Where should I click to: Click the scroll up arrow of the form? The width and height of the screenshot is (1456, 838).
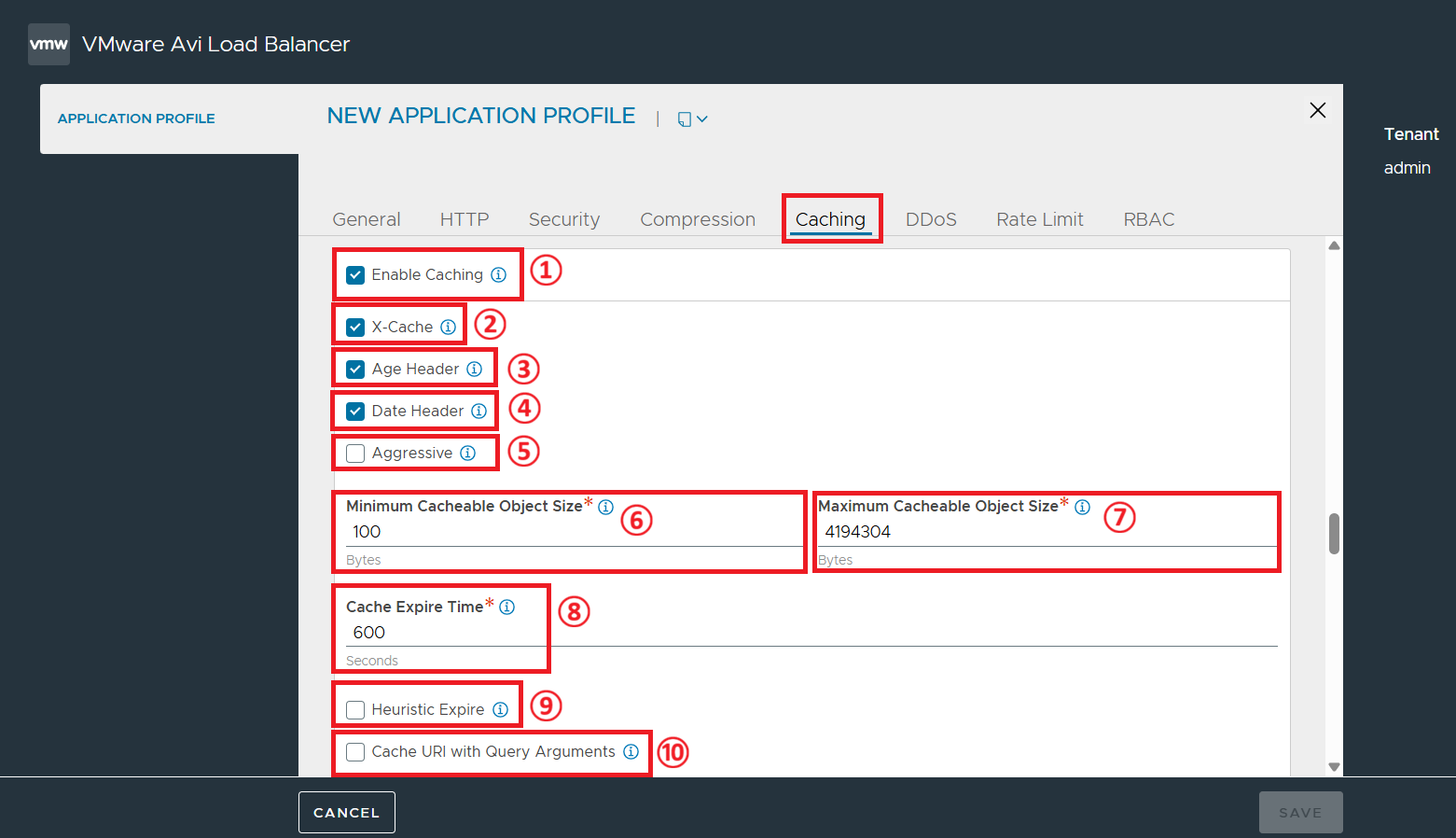(x=1335, y=246)
